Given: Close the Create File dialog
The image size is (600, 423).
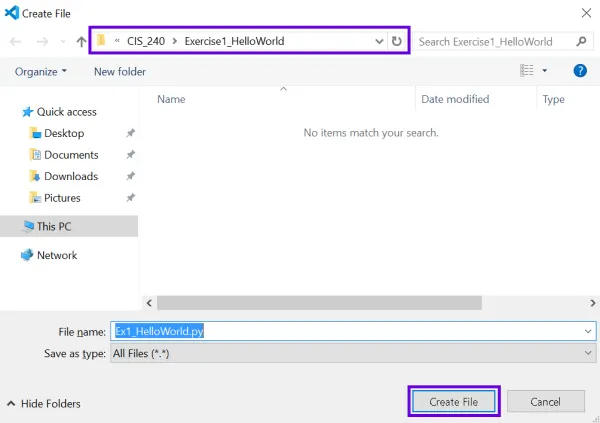Looking at the screenshot, I should tap(586, 13).
